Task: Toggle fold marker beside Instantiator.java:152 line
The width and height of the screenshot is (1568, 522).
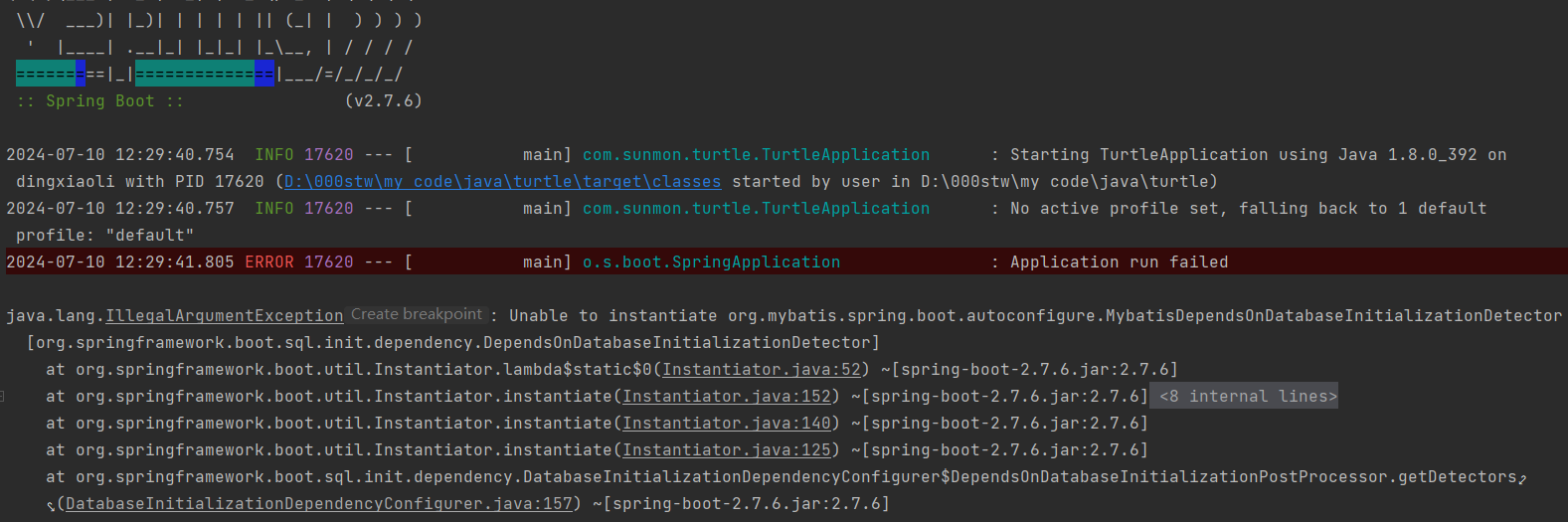Action: (x=3, y=397)
